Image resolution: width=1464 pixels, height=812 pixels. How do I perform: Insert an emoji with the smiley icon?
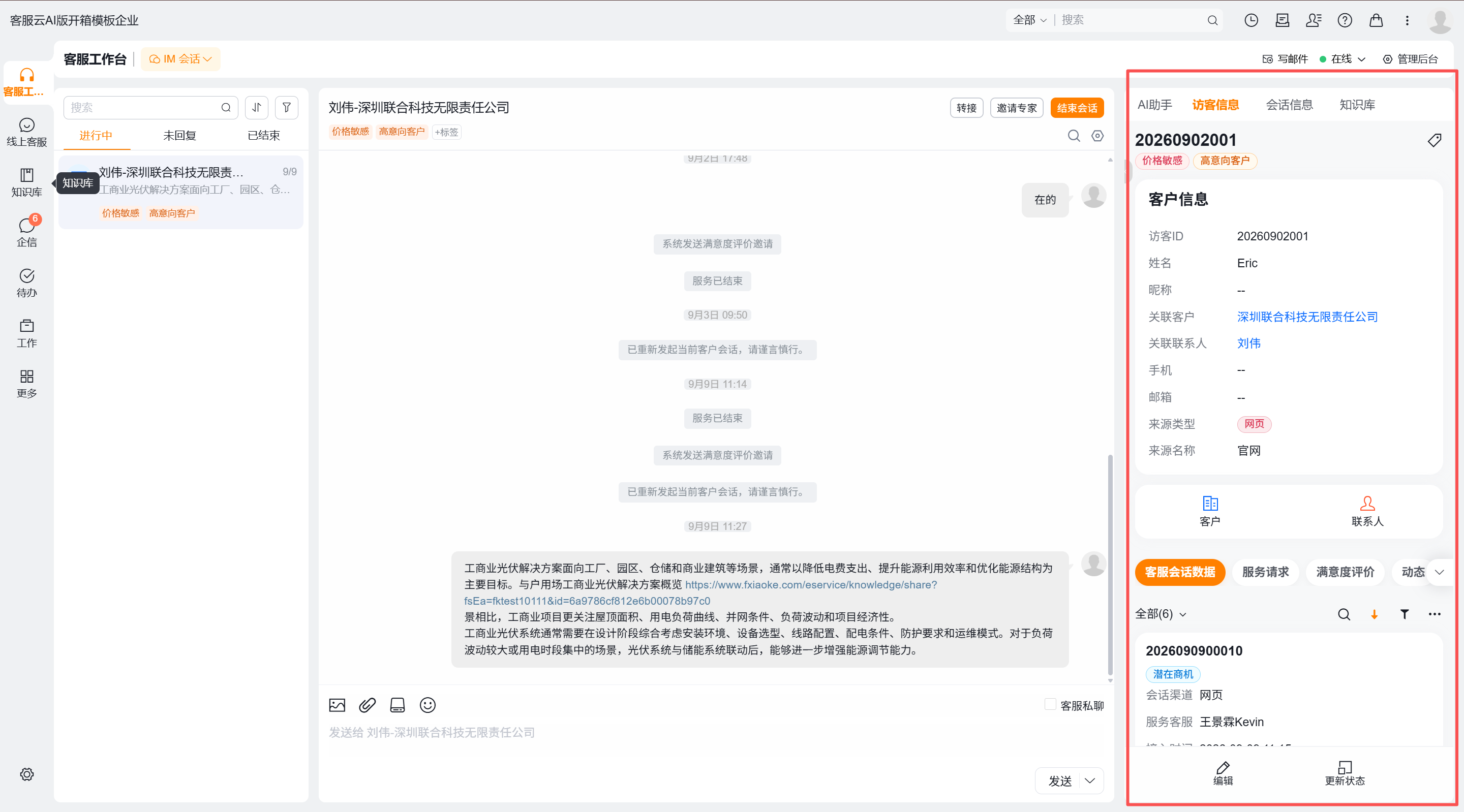[x=428, y=705]
